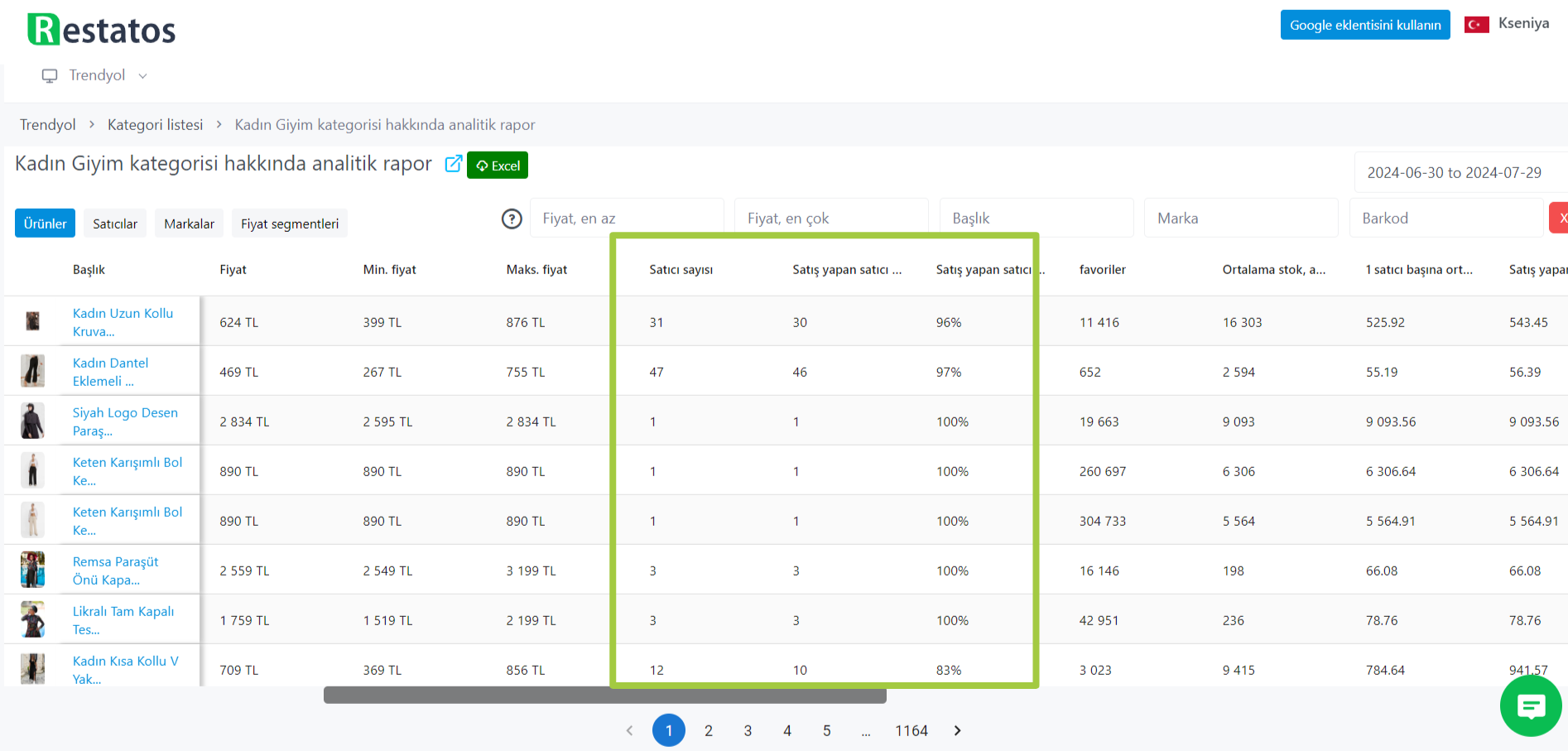This screenshot has width=1568, height=751.
Task: Focus the Fiyat, en az field
Action: click(x=627, y=219)
